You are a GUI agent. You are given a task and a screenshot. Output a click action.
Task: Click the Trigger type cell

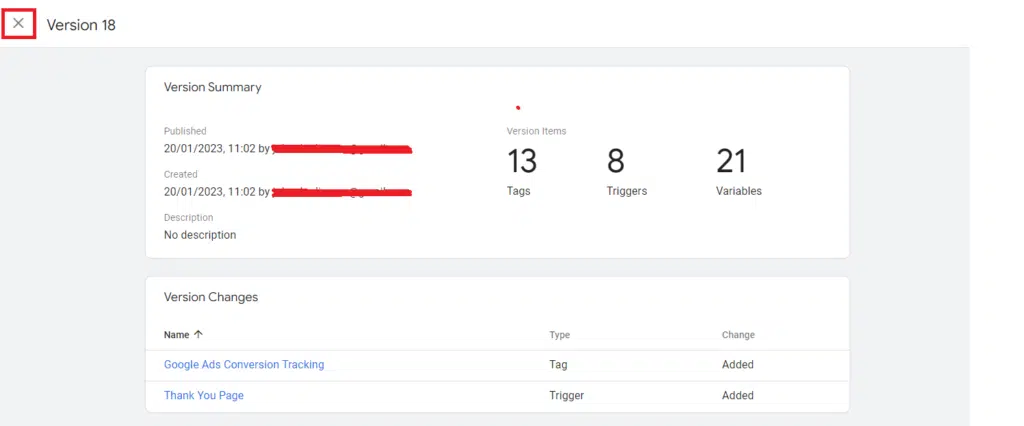coord(566,396)
